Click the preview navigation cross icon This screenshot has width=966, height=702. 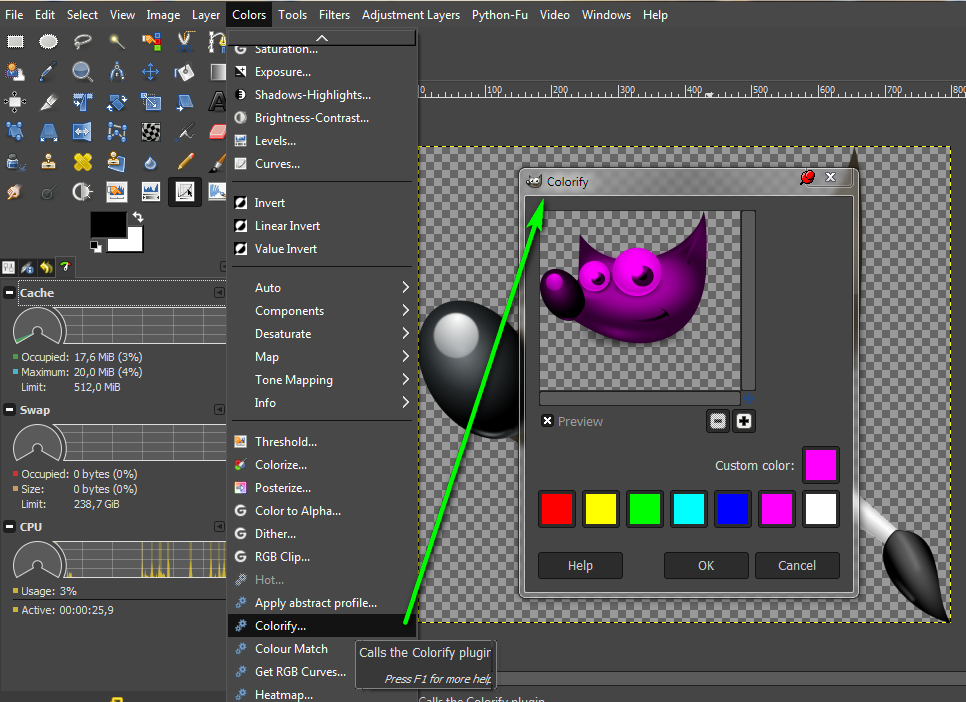click(748, 398)
